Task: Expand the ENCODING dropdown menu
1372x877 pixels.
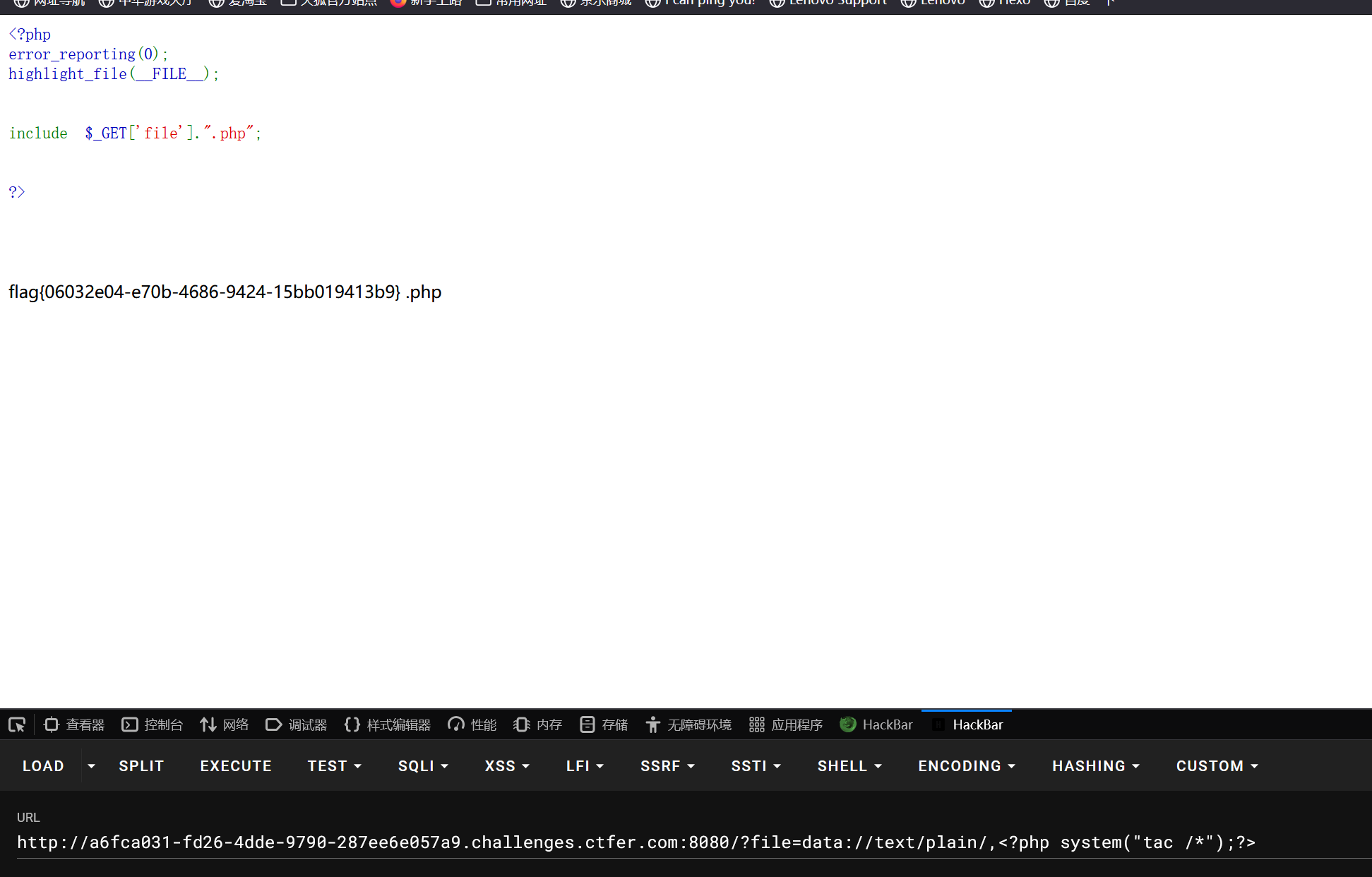Action: click(x=966, y=766)
